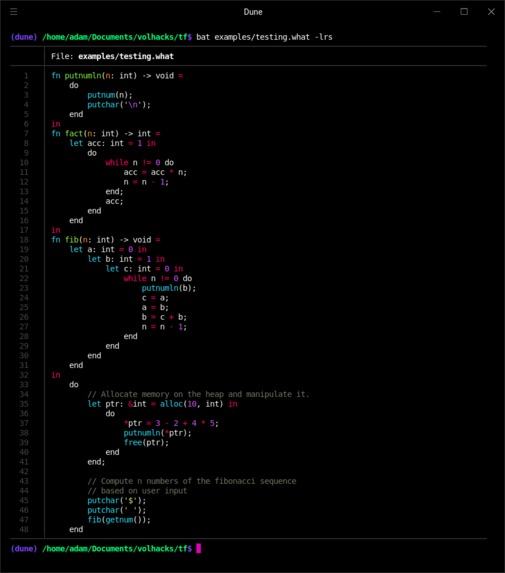Click the code 'putnum(n);'

click(110, 95)
